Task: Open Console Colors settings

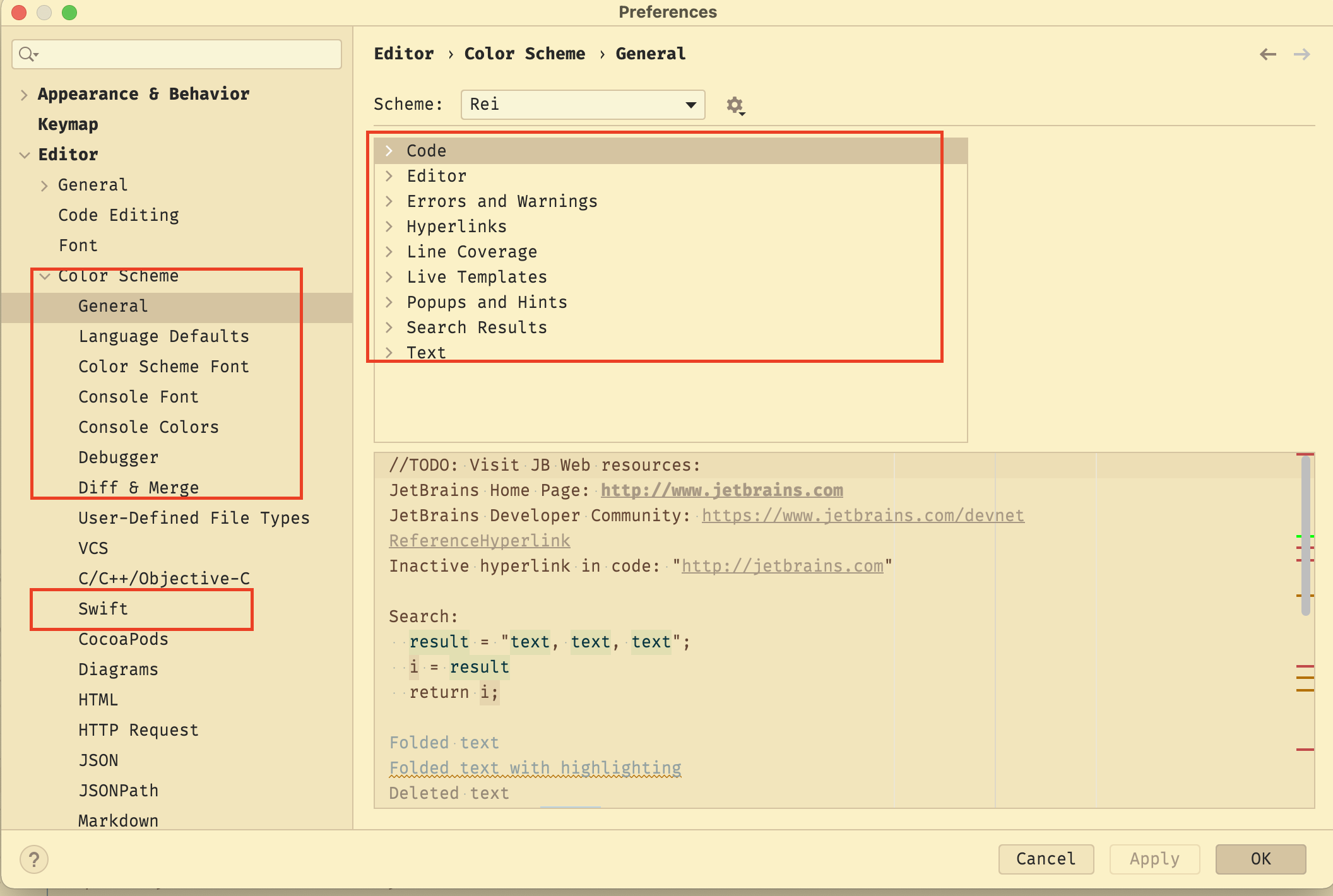Action: coord(149,427)
